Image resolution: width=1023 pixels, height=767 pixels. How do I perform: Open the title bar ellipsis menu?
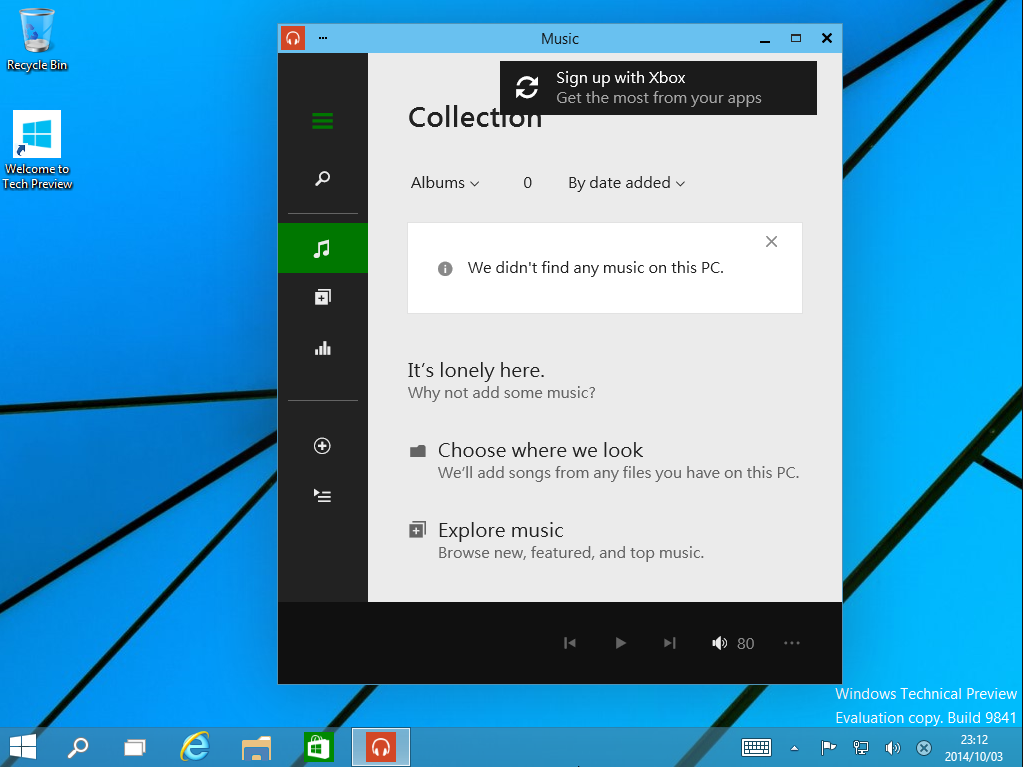tap(323, 38)
